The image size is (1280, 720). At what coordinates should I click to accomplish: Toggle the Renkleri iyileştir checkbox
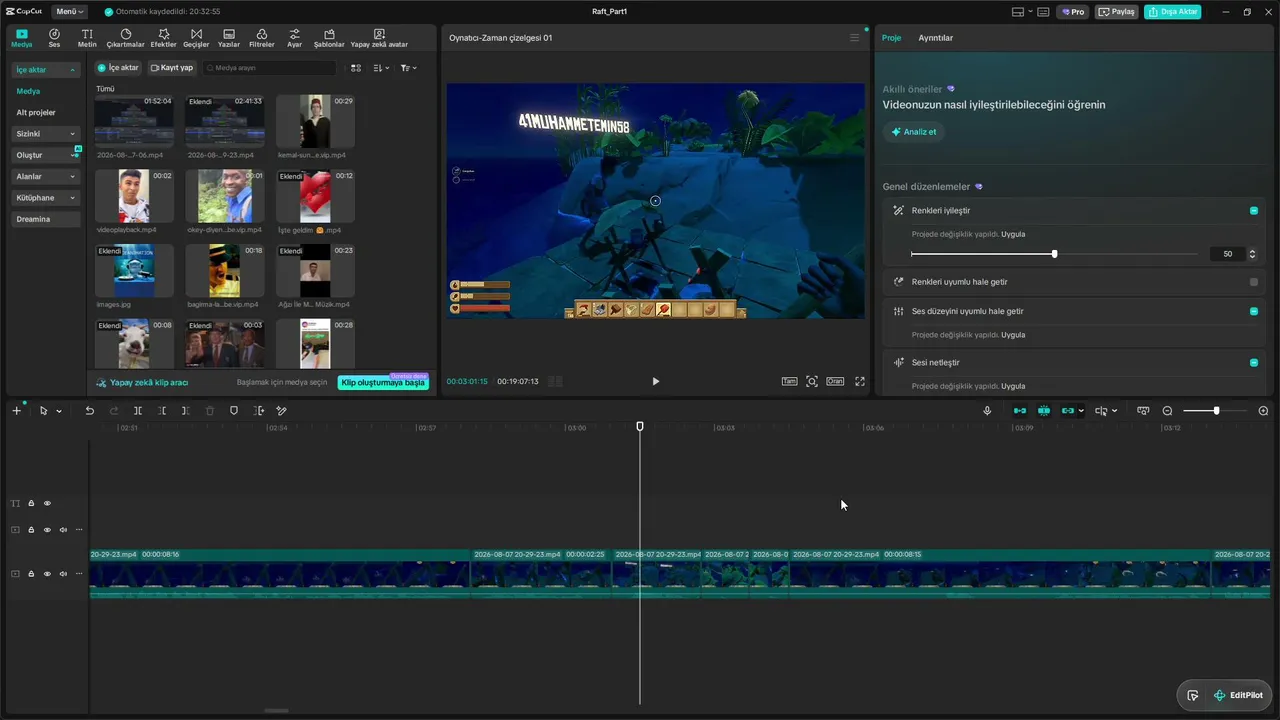tap(1254, 211)
